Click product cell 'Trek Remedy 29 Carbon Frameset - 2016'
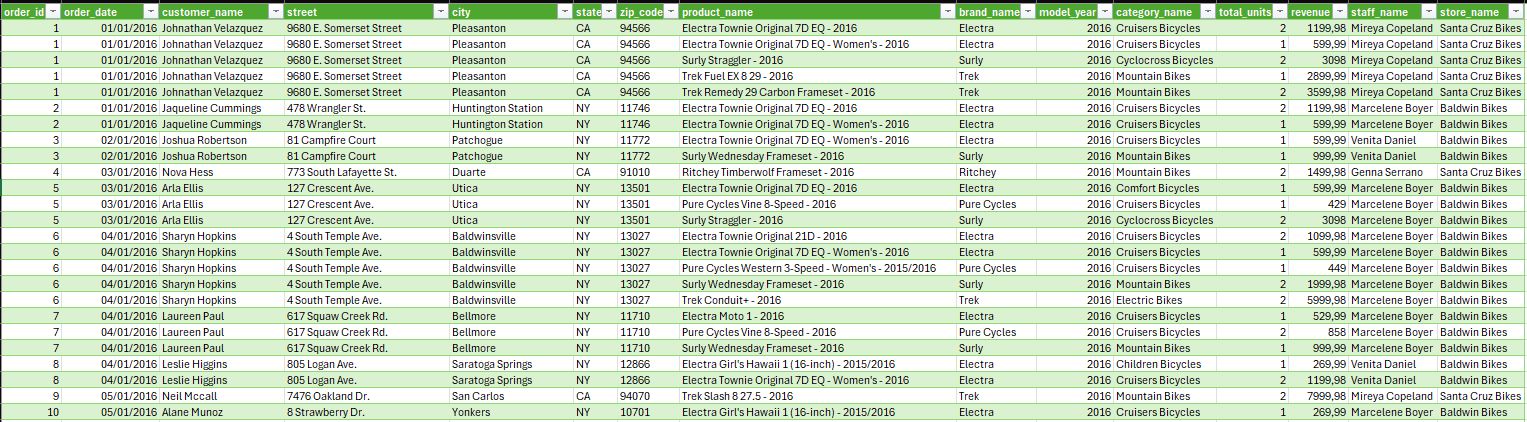 pos(817,92)
